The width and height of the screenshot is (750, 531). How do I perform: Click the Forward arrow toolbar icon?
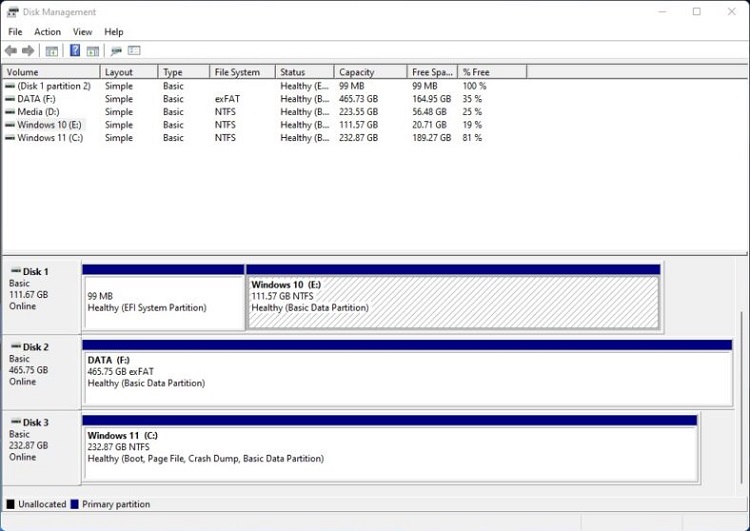pos(28,51)
